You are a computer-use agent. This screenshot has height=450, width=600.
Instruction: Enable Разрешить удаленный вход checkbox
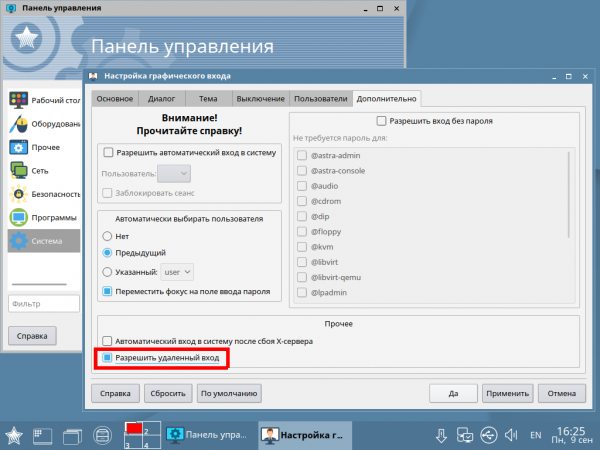pyautogui.click(x=108, y=357)
